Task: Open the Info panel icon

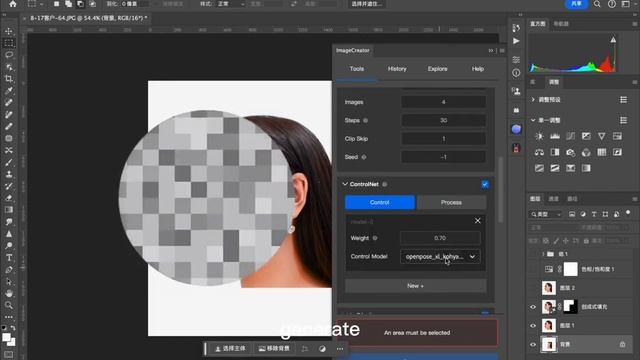Action: 516,73
